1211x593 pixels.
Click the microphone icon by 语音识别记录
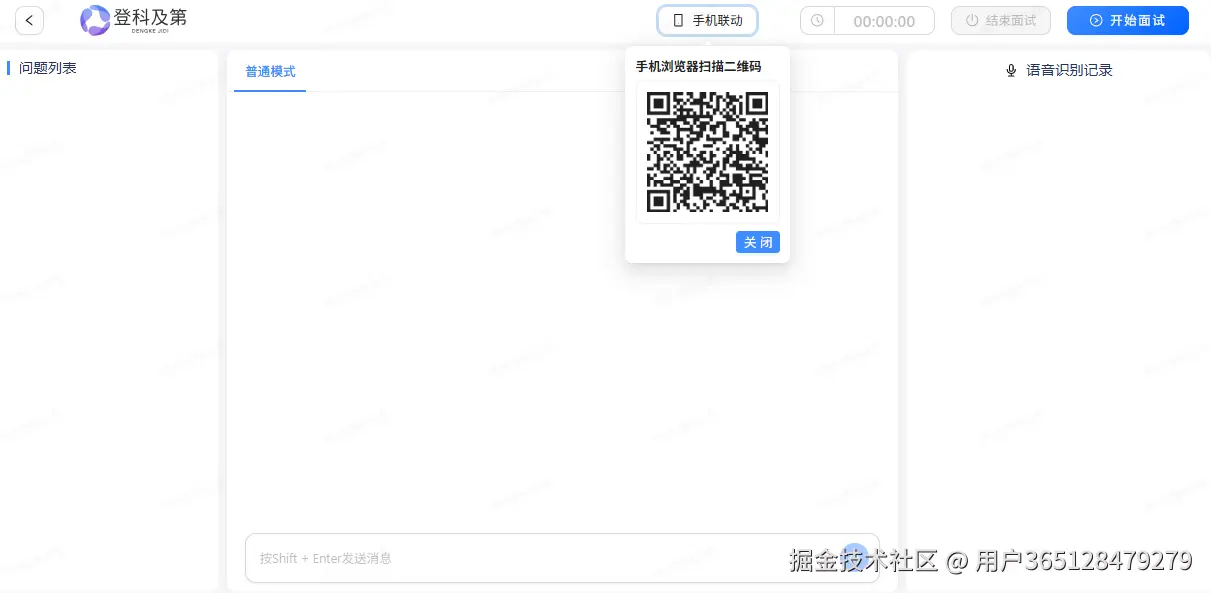tap(1011, 70)
